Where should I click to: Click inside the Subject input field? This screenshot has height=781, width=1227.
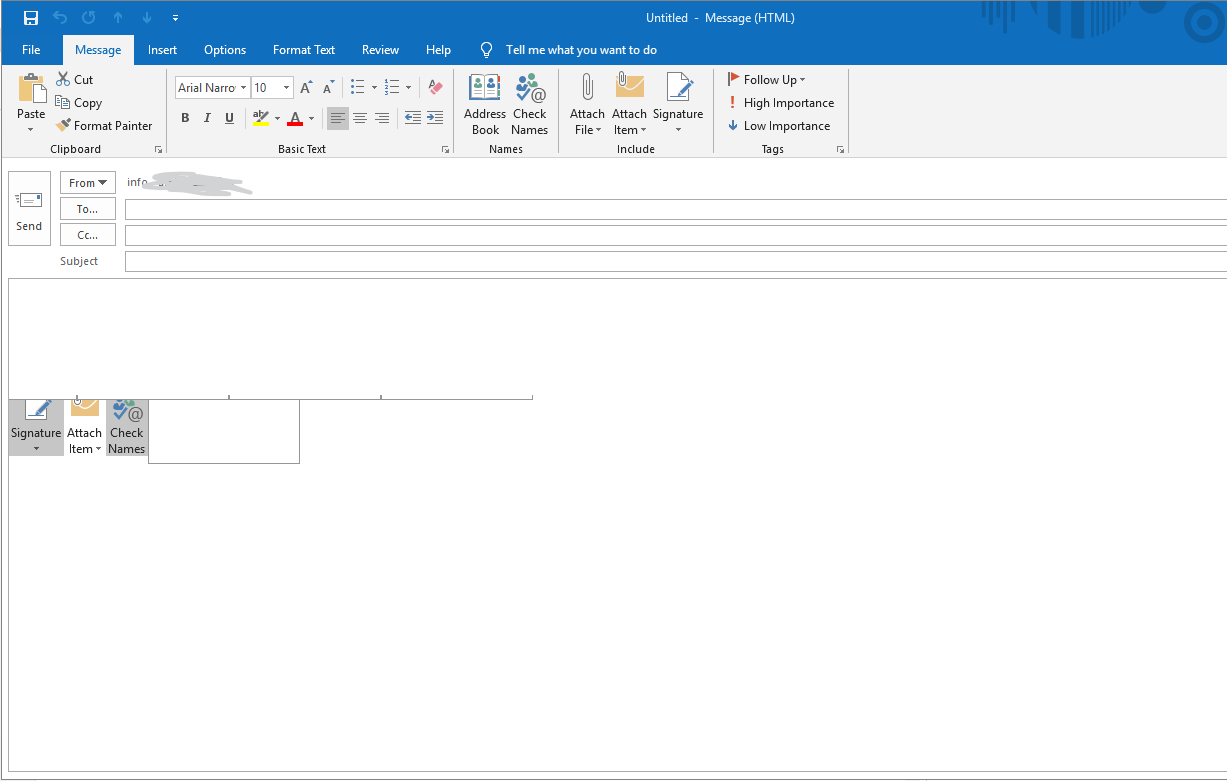[x=400, y=260]
